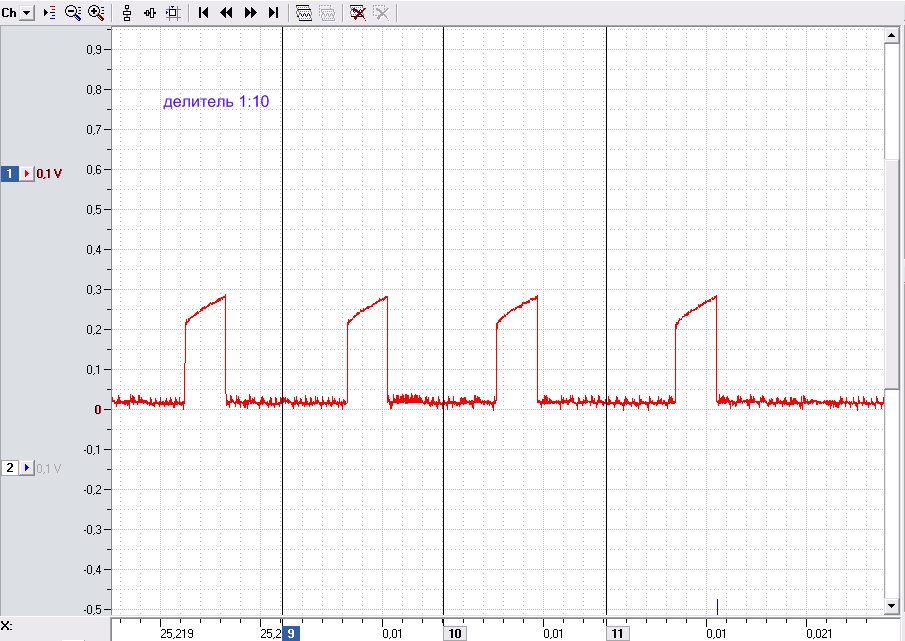Select frame marker 11 on the time axis
The width and height of the screenshot is (905, 641).
(x=618, y=633)
